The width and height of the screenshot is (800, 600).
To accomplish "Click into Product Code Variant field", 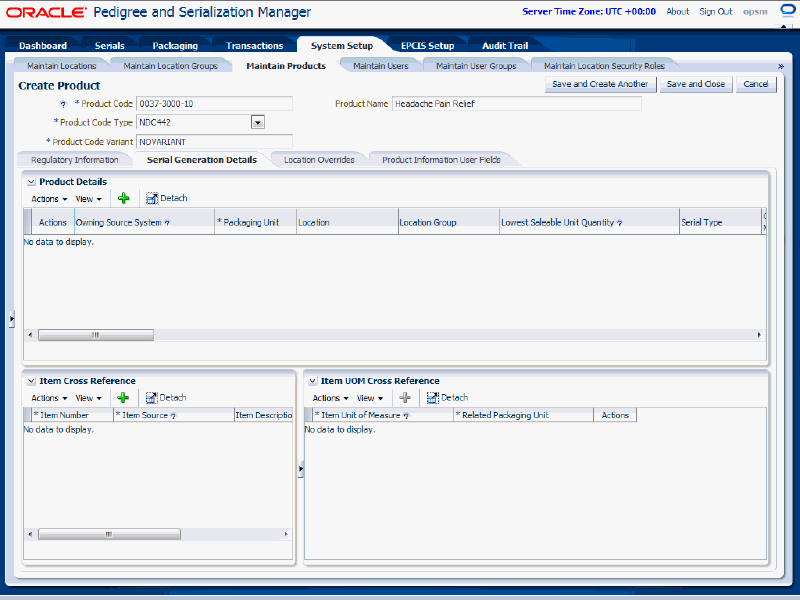I will point(214,142).
